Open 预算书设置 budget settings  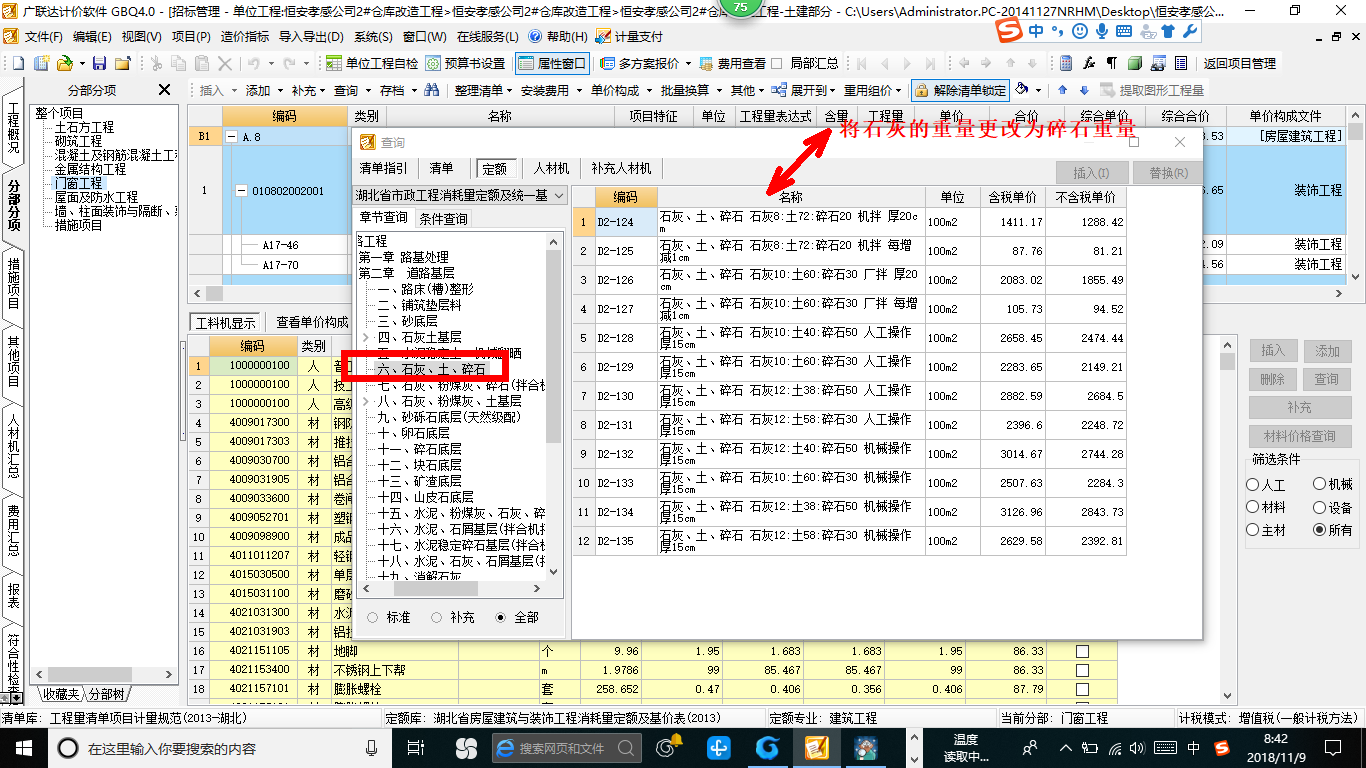(x=466, y=63)
